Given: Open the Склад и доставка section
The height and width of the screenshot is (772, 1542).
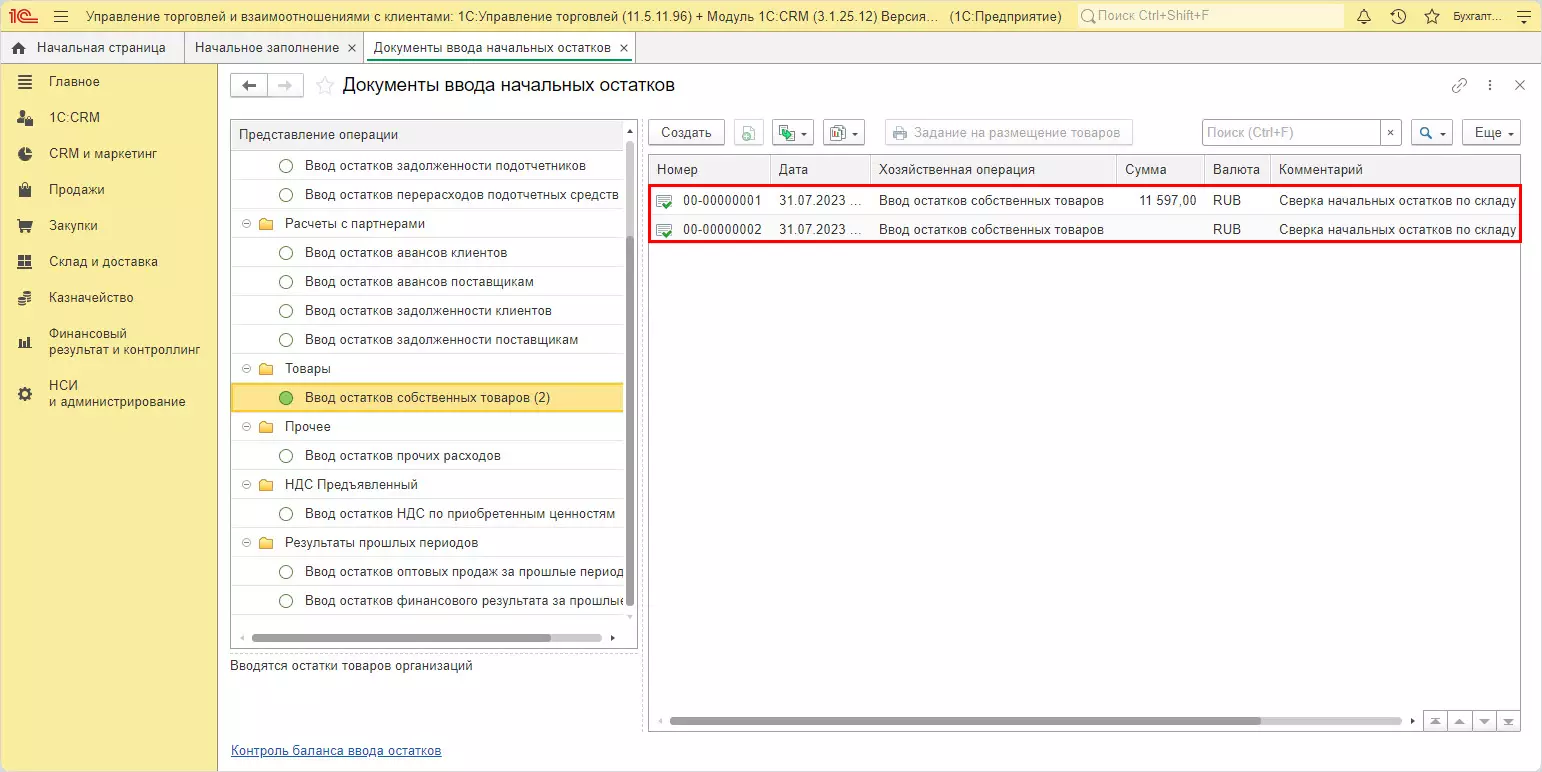Looking at the screenshot, I should pyautogui.click(x=103, y=262).
